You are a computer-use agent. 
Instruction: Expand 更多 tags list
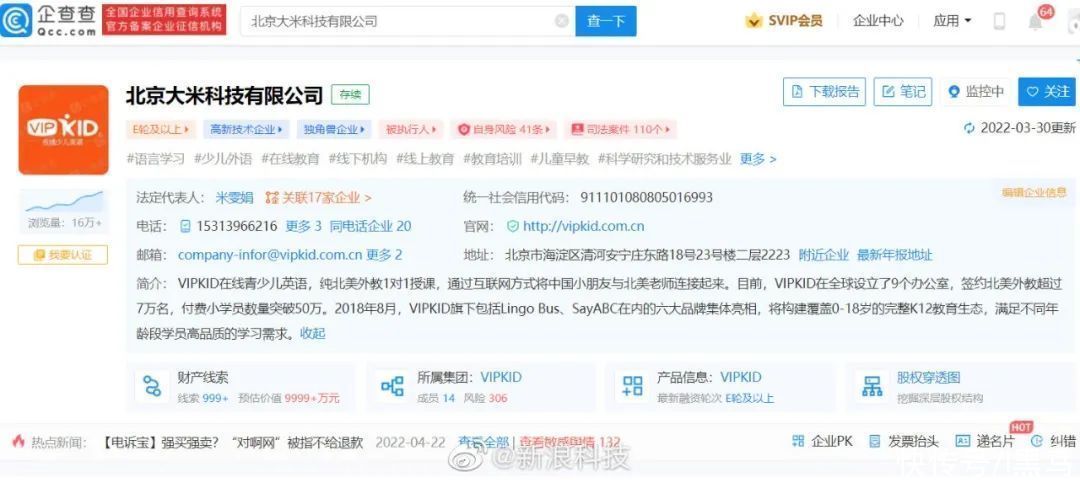click(x=757, y=159)
